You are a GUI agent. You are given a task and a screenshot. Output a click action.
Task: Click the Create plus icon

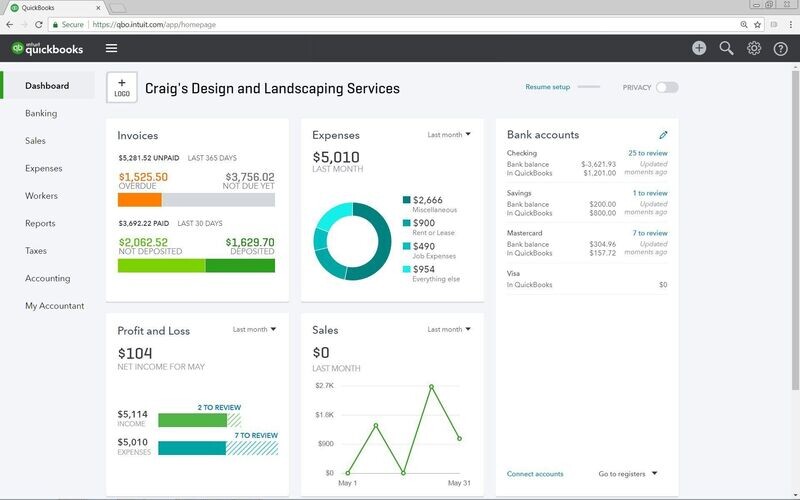(x=699, y=48)
